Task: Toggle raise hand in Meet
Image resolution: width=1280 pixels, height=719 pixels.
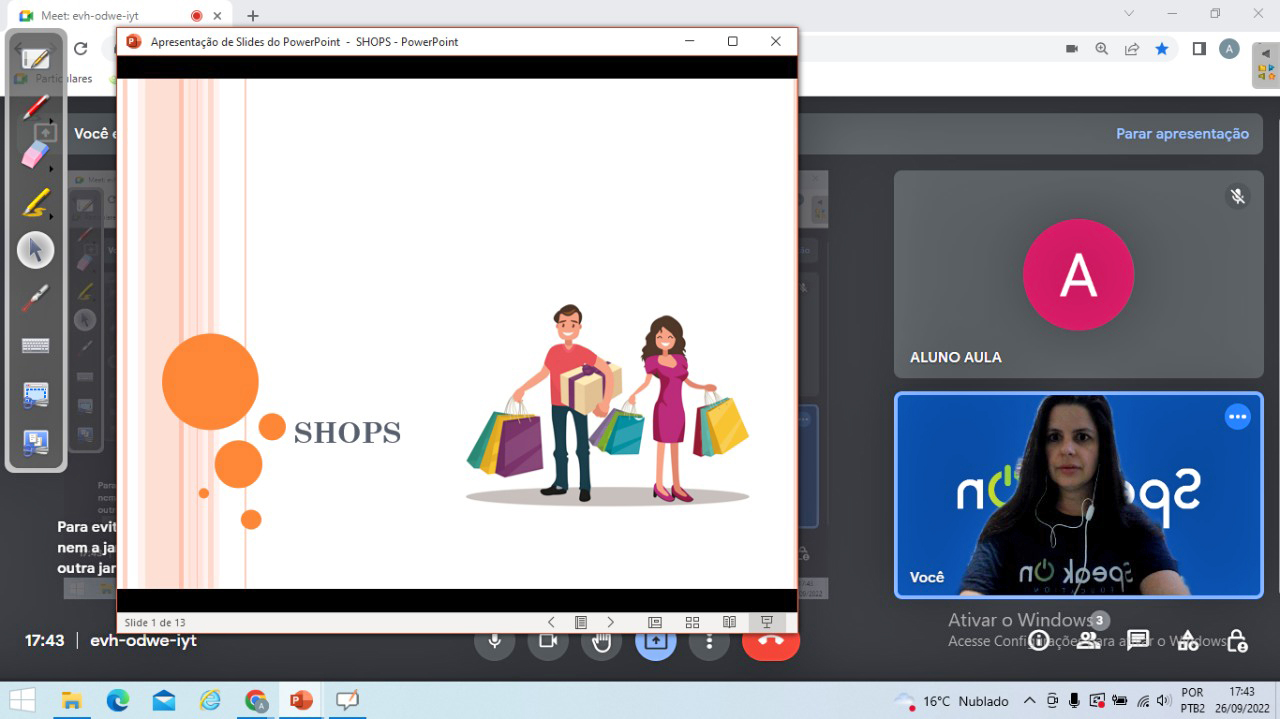Action: pyautogui.click(x=601, y=641)
